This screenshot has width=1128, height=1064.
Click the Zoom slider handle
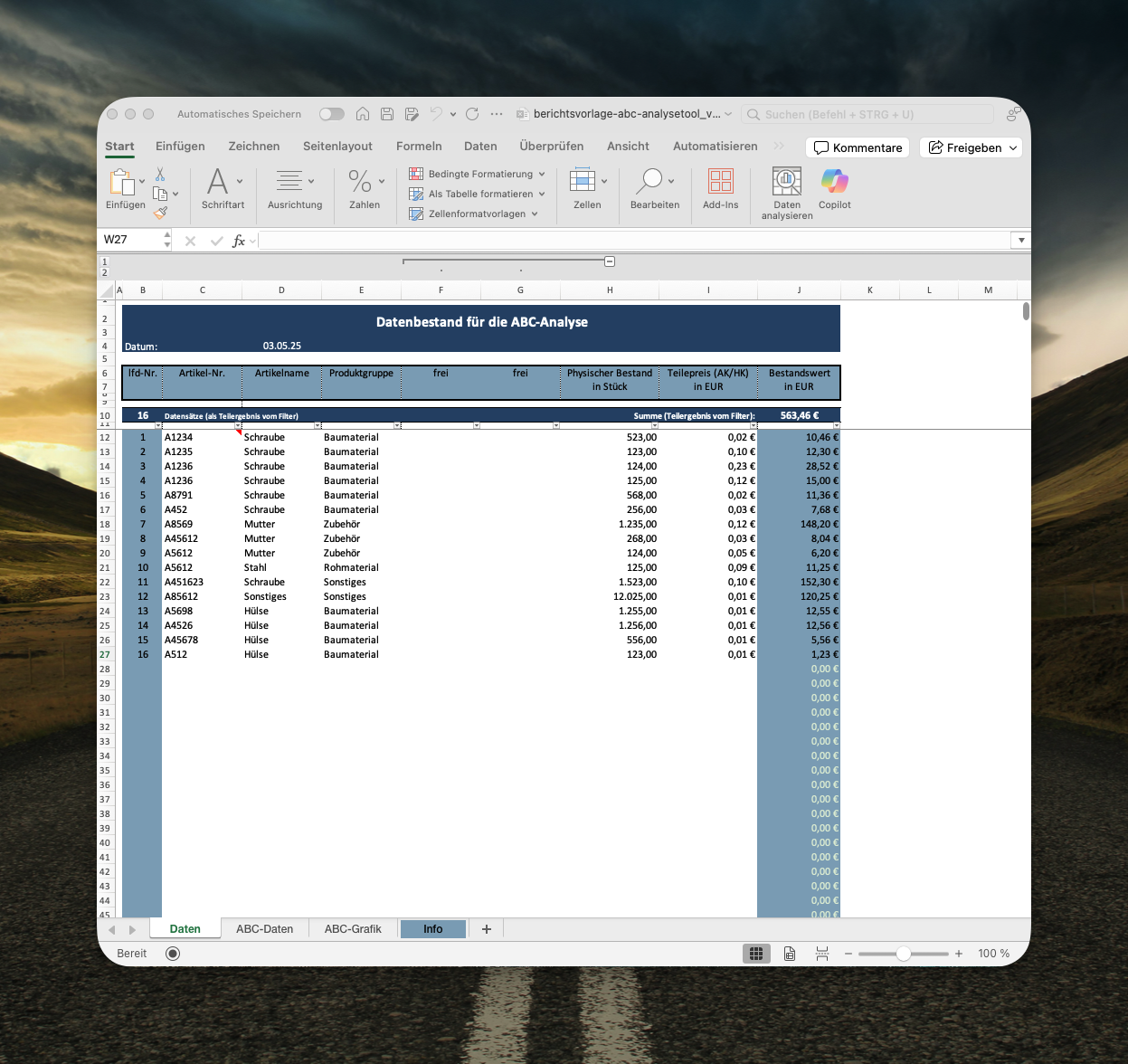tap(904, 954)
